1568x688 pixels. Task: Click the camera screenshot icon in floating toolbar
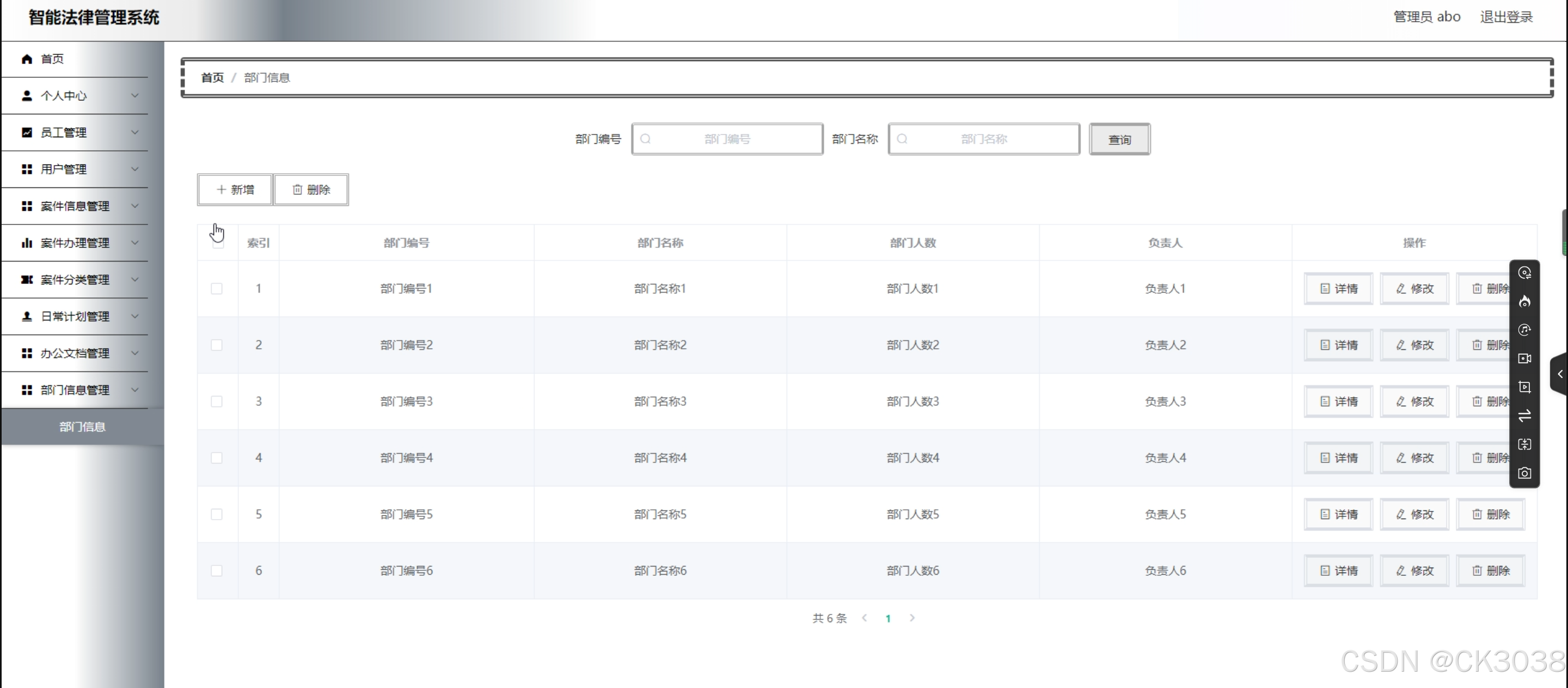point(1524,473)
